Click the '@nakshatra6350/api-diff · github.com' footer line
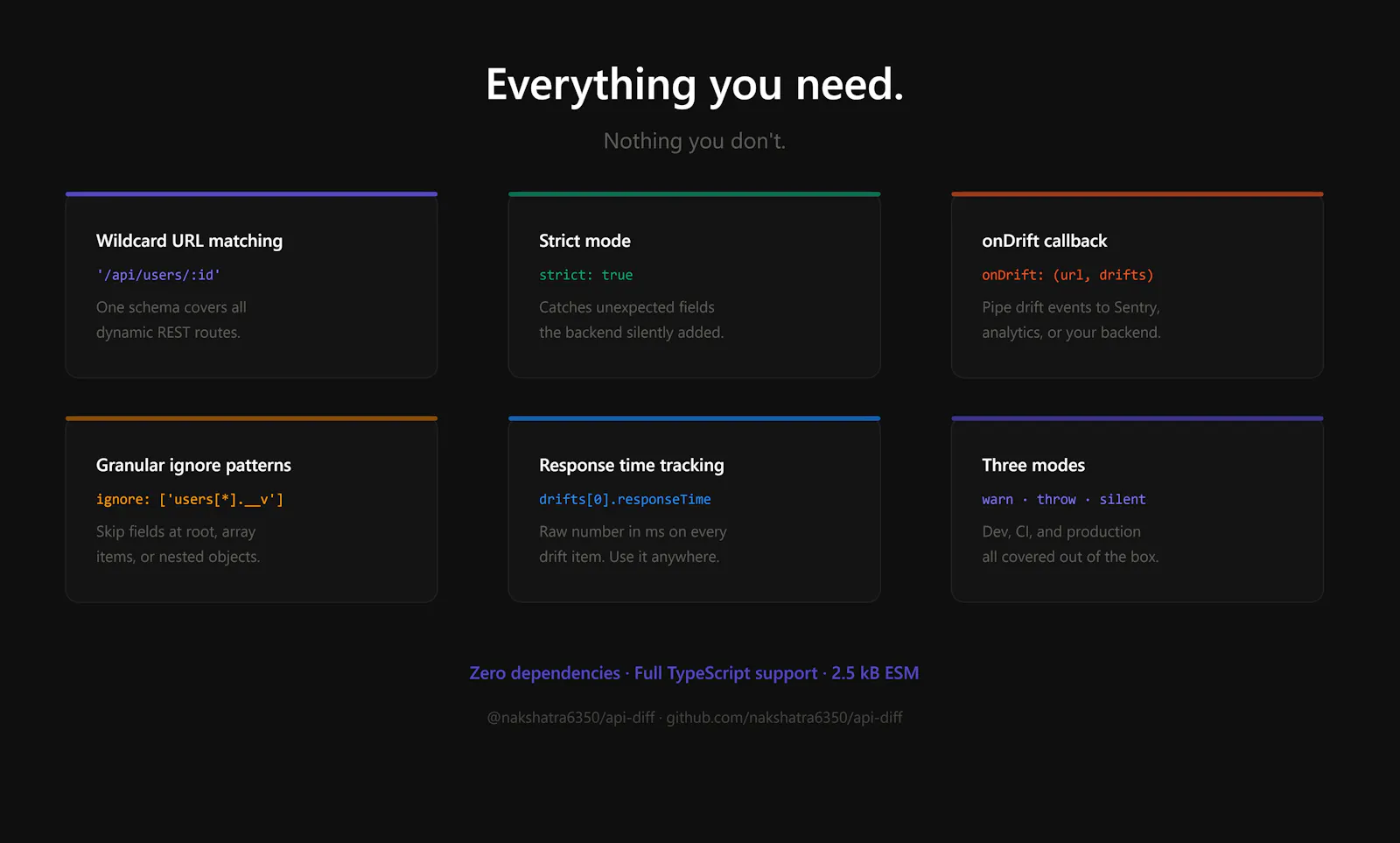This screenshot has width=1400, height=843. (695, 718)
